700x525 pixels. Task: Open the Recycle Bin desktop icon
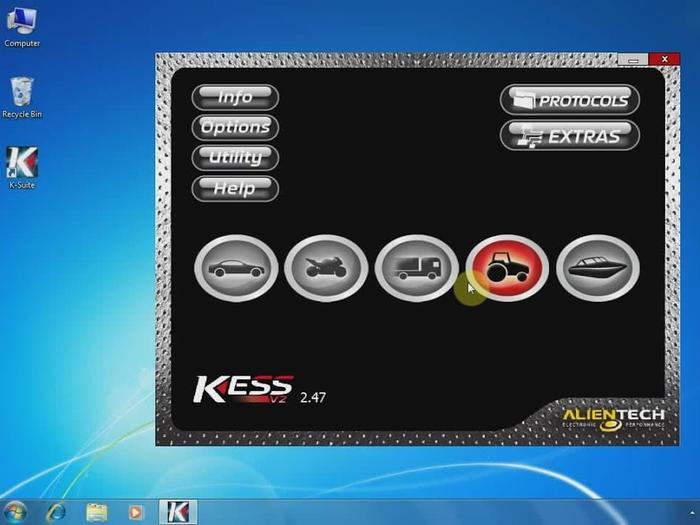[x=21, y=95]
